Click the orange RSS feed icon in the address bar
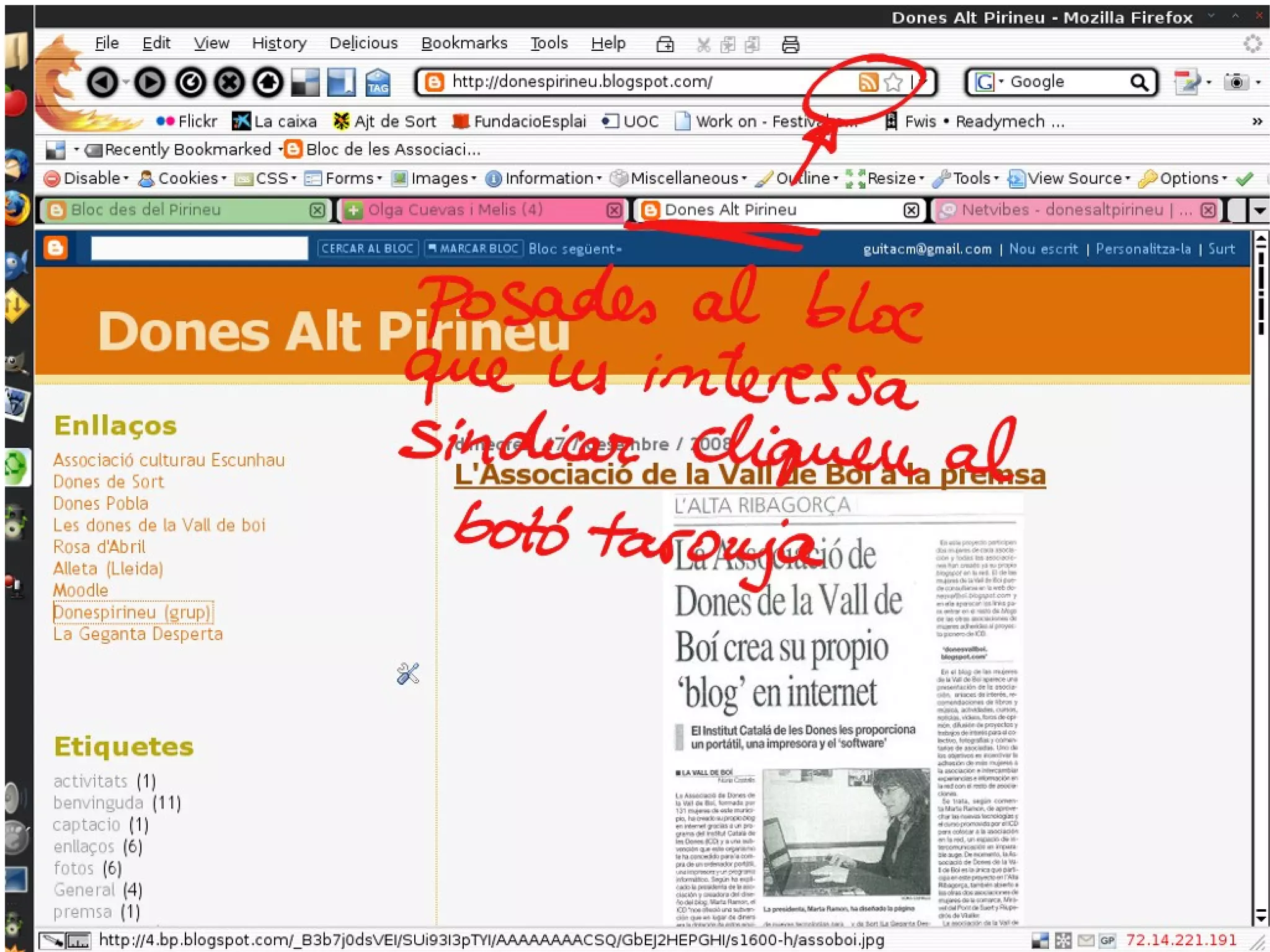Viewport: 1270px width, 952px height. click(868, 82)
